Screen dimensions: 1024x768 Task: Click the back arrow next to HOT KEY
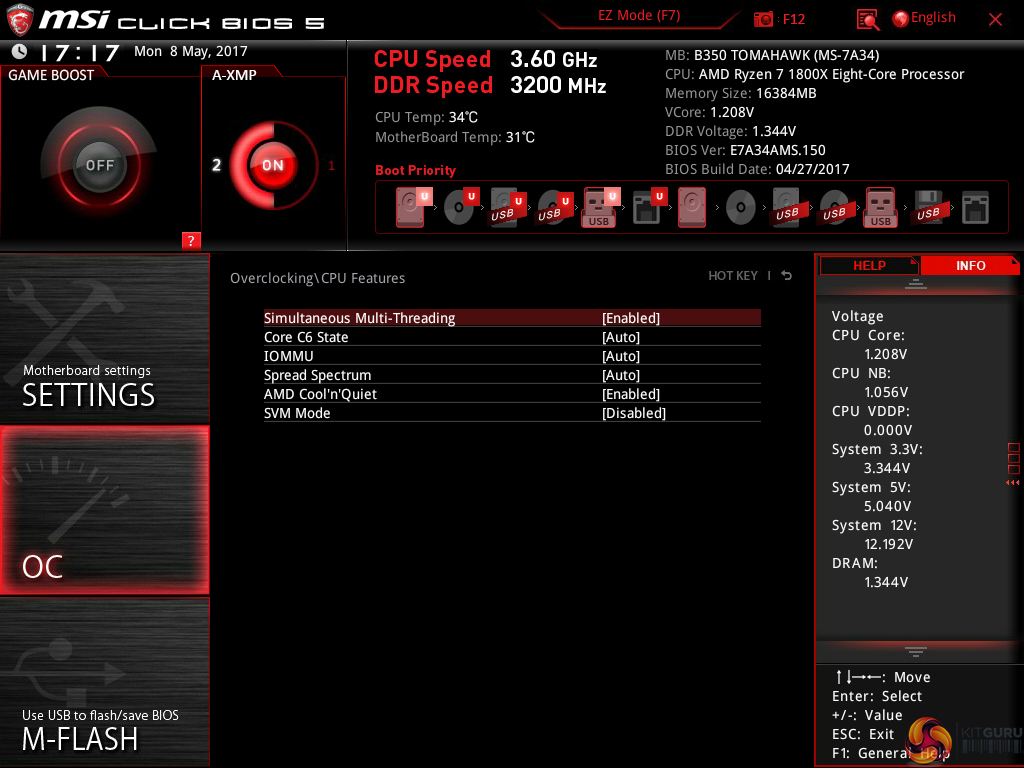[x=787, y=276]
